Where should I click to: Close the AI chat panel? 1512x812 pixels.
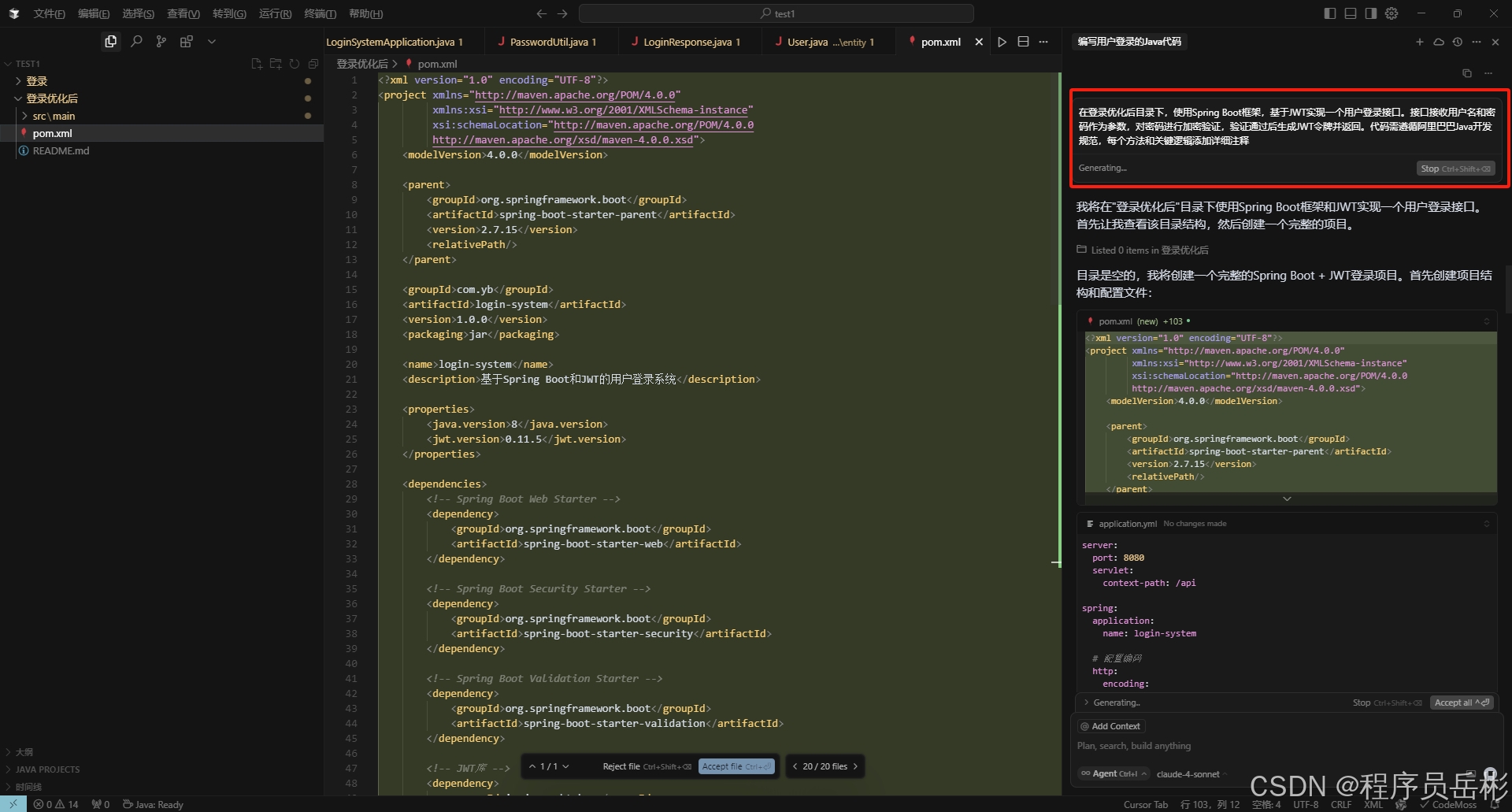tap(1495, 42)
